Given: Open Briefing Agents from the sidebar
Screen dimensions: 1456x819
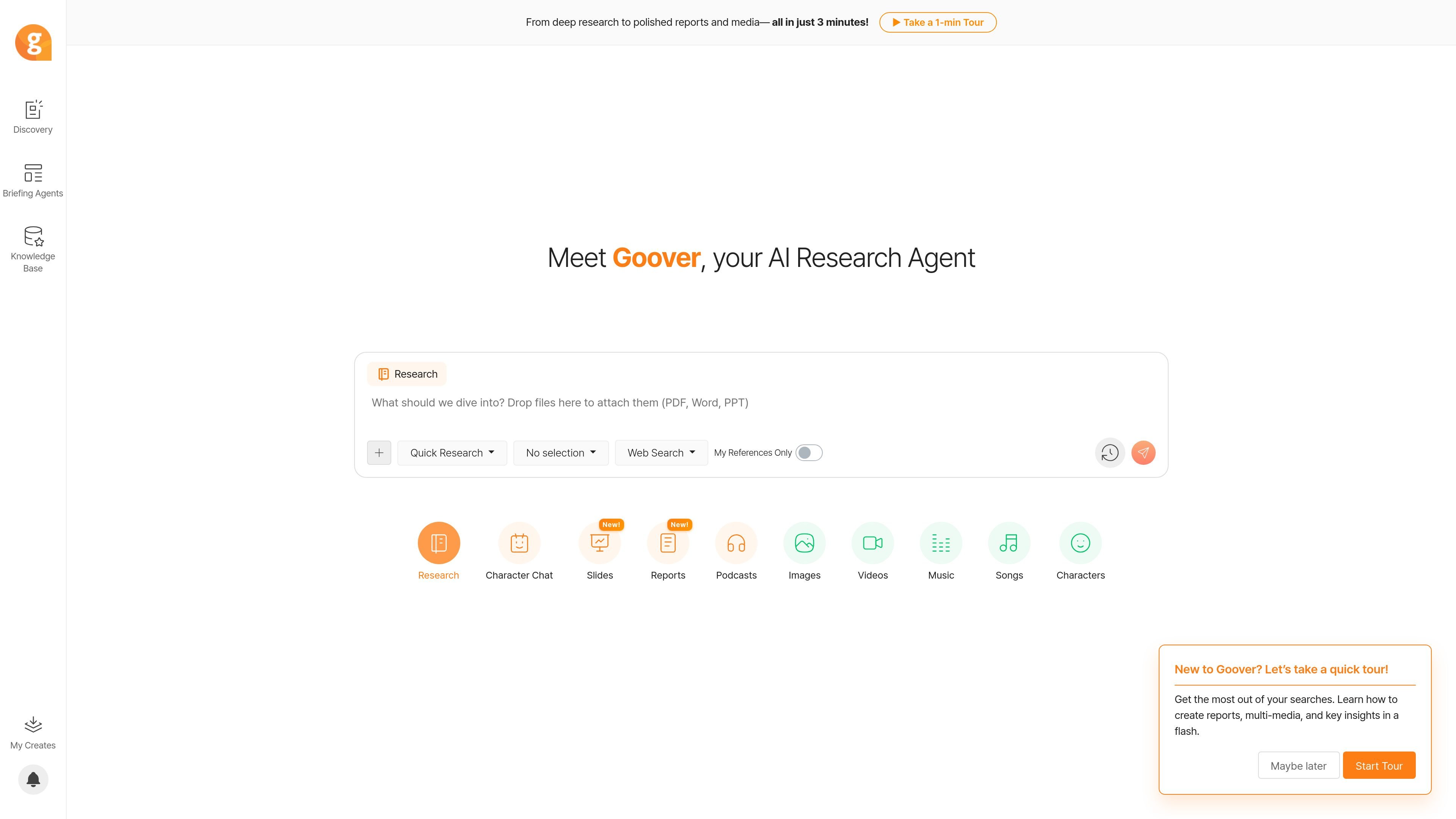Looking at the screenshot, I should [33, 181].
